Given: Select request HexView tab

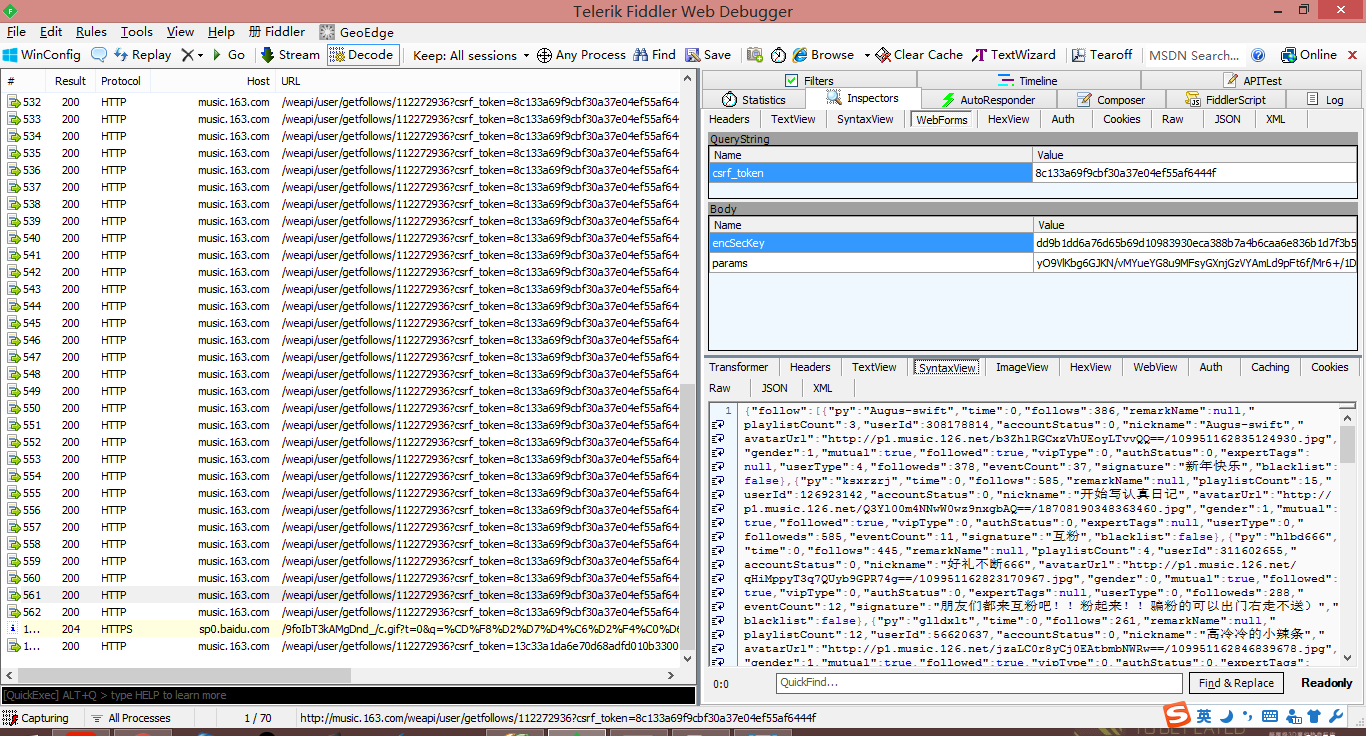Looking at the screenshot, I should pyautogui.click(x=1008, y=119).
